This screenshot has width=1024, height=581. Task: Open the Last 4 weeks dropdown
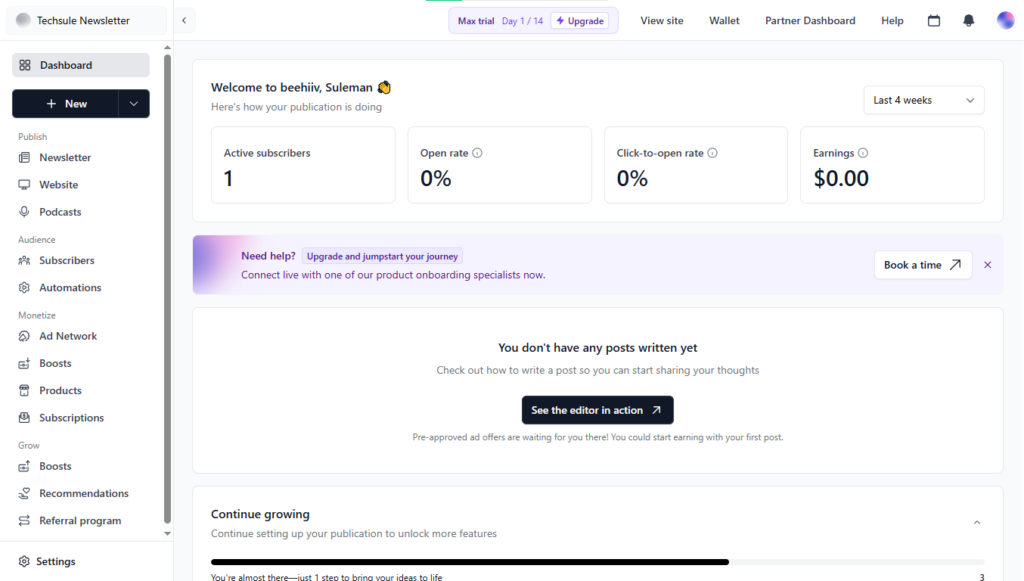(x=923, y=101)
